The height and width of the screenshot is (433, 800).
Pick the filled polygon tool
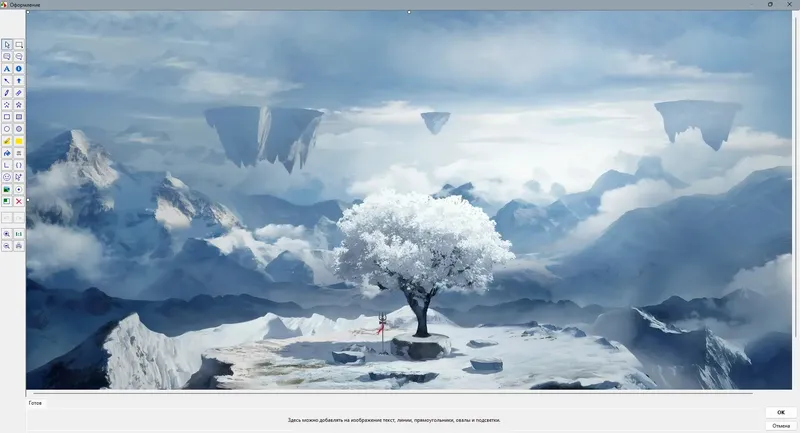point(19,105)
